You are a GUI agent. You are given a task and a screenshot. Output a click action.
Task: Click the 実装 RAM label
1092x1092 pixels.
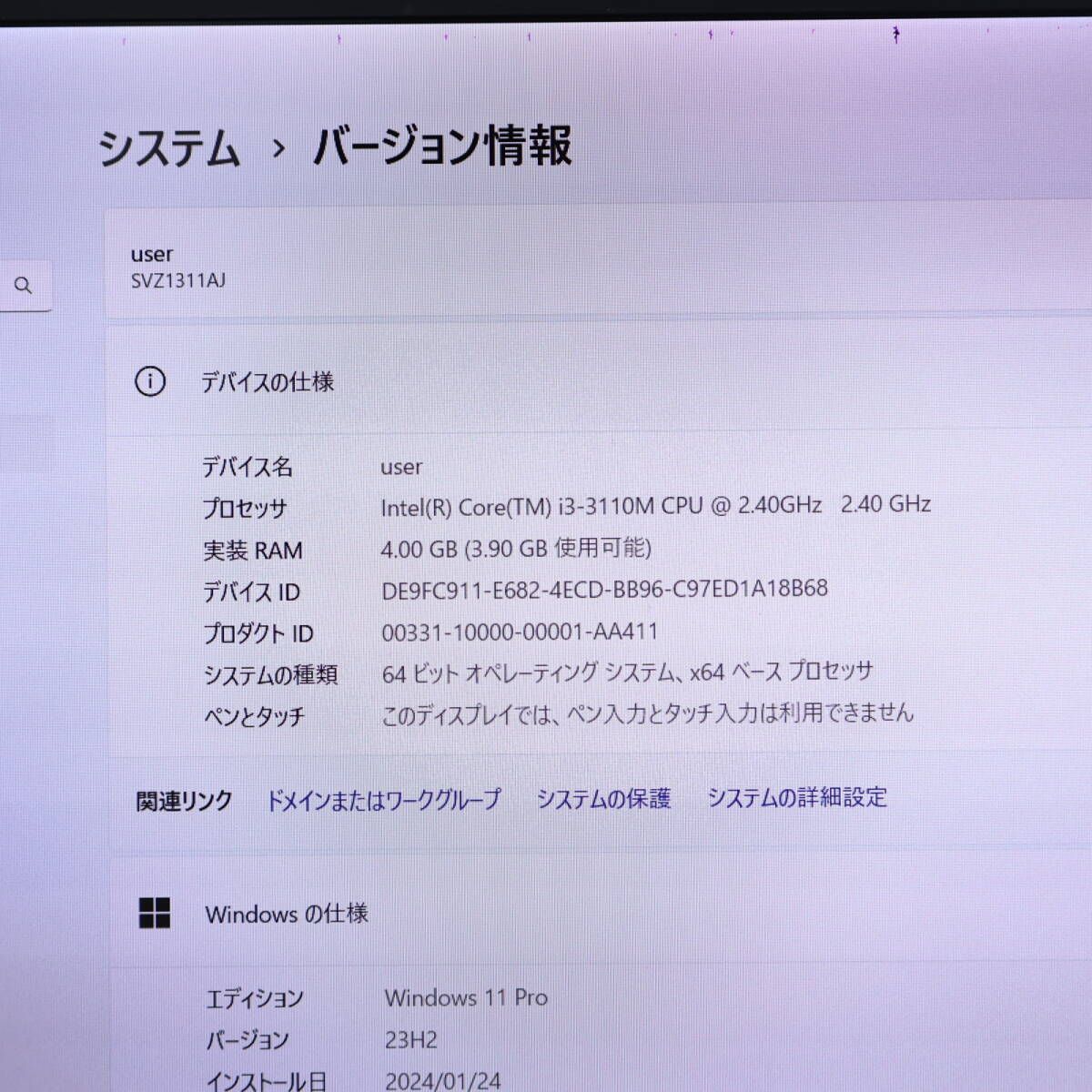[x=253, y=551]
